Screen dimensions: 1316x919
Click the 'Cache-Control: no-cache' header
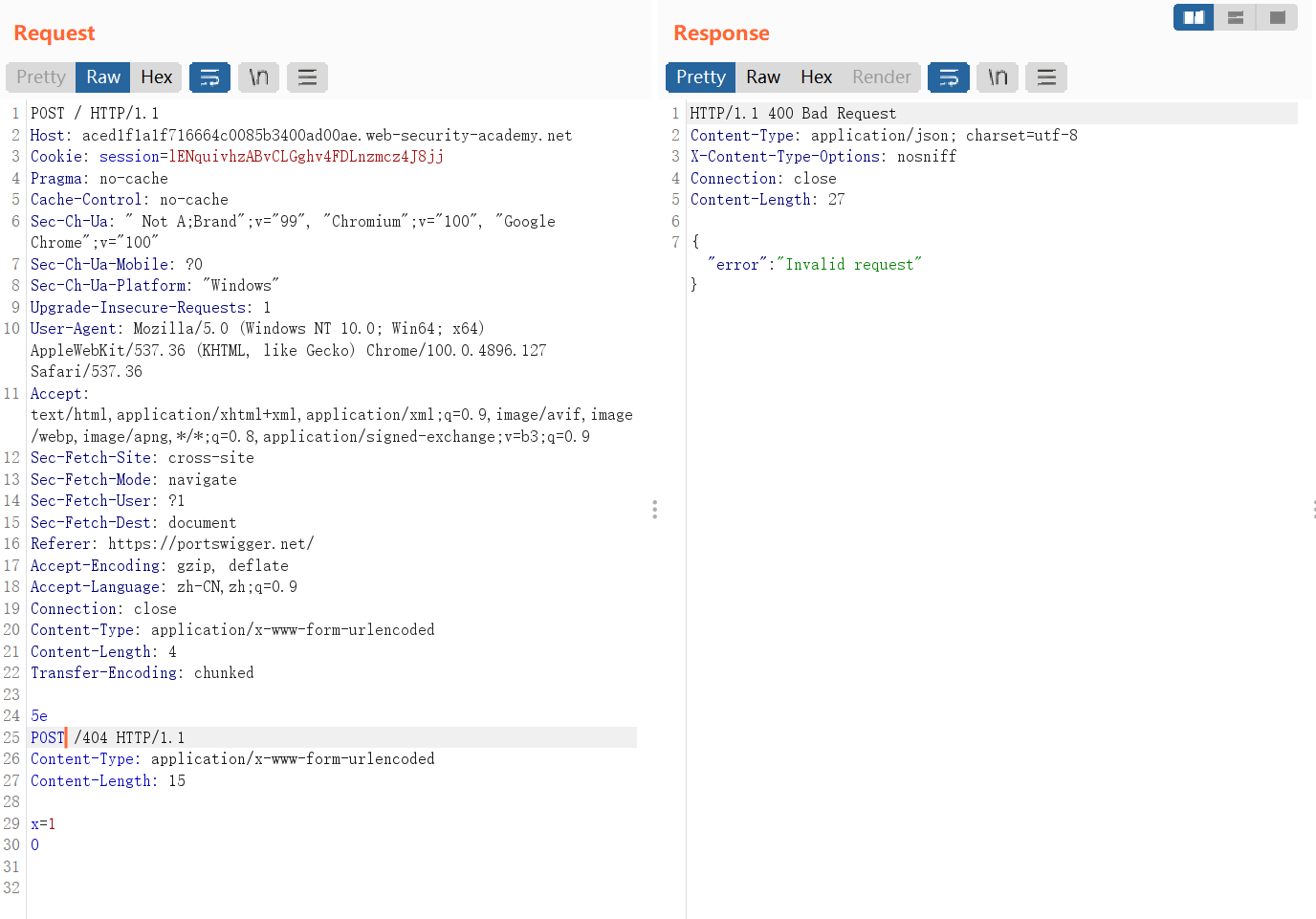pos(129,200)
